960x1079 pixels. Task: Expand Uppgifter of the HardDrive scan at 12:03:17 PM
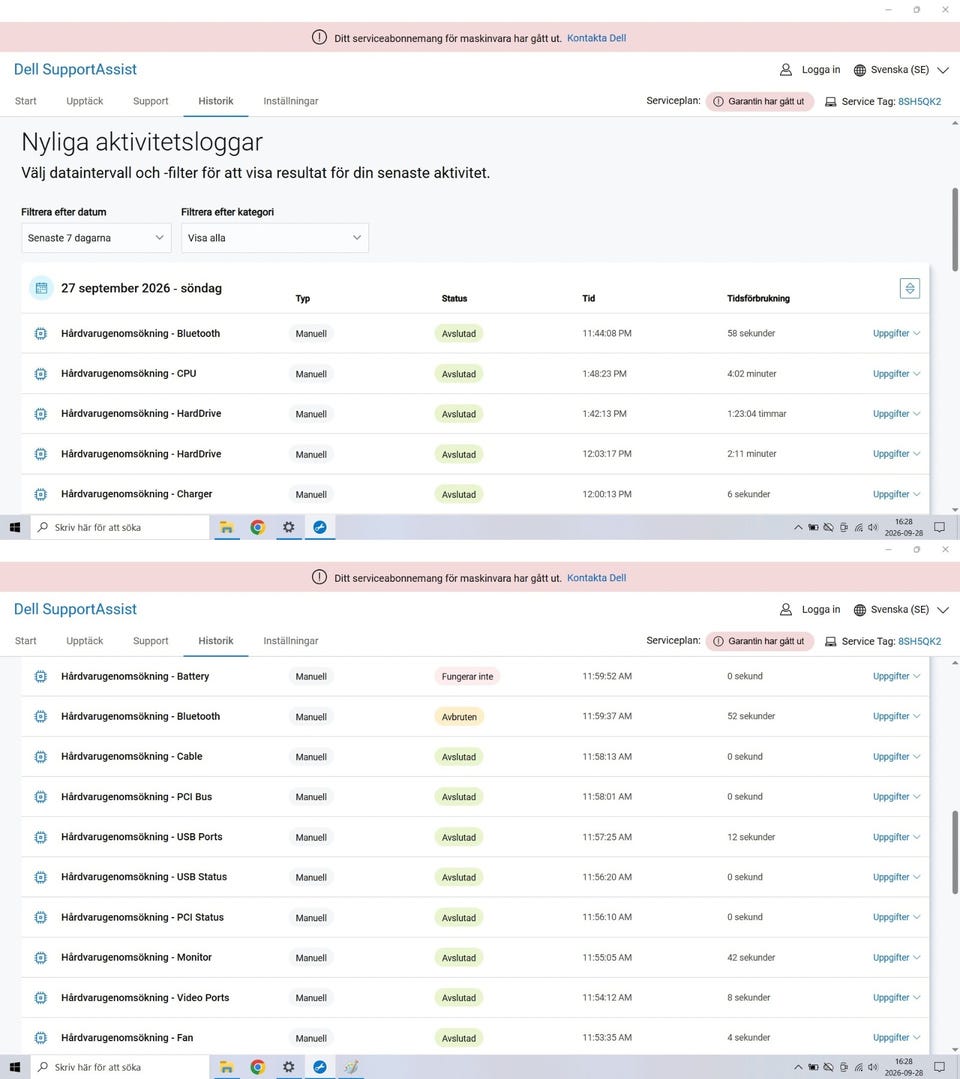pyautogui.click(x=896, y=454)
